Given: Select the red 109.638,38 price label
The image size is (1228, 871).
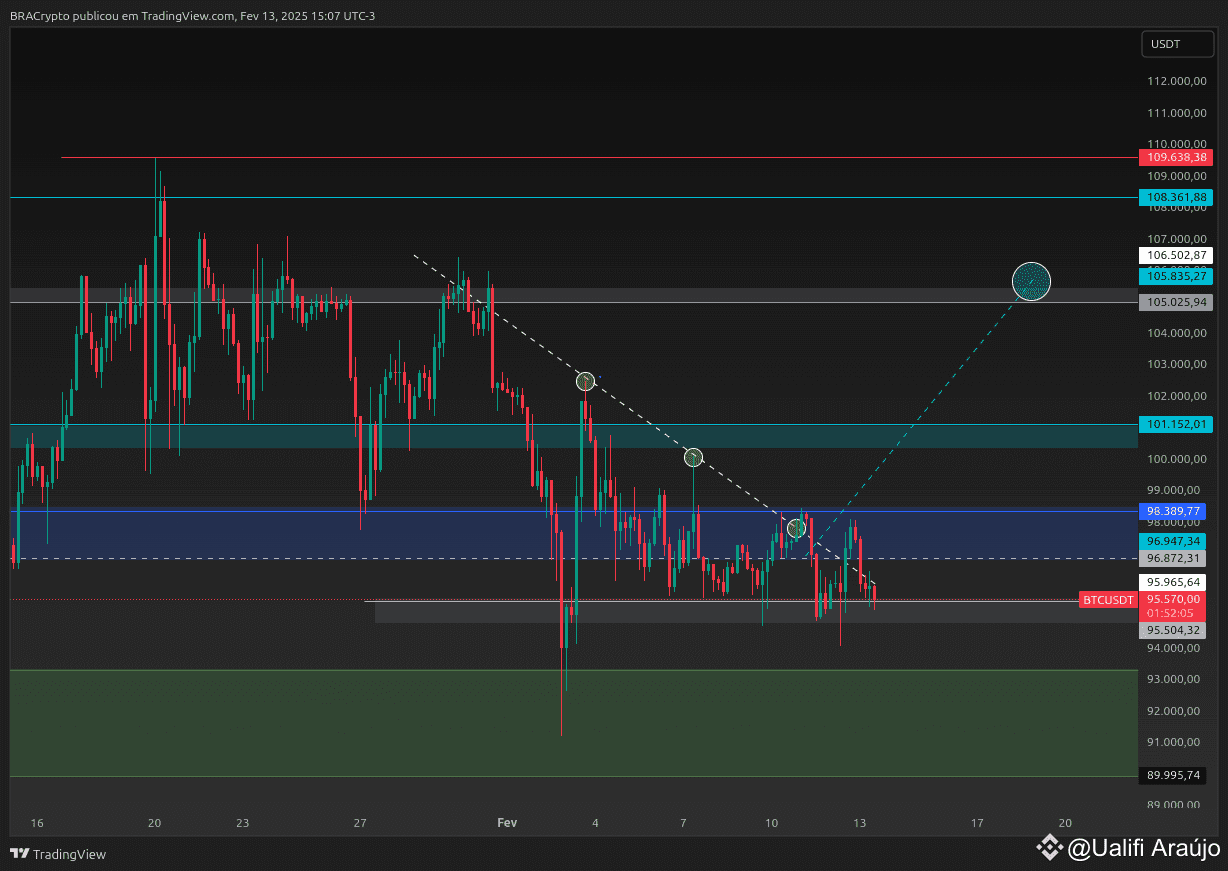Looking at the screenshot, I should 1176,157.
